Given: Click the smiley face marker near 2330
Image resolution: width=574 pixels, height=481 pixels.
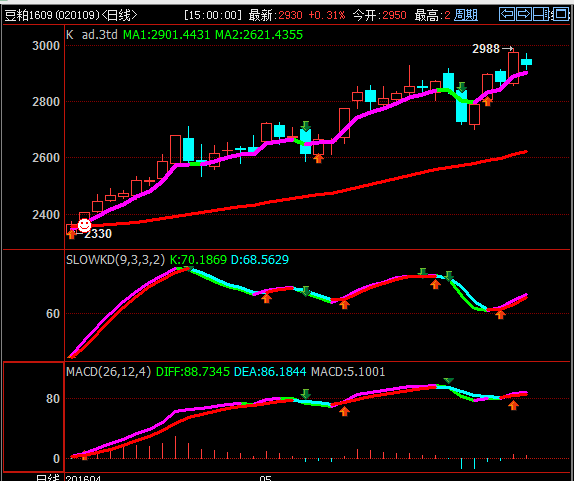Looking at the screenshot, I should click(x=85, y=225).
